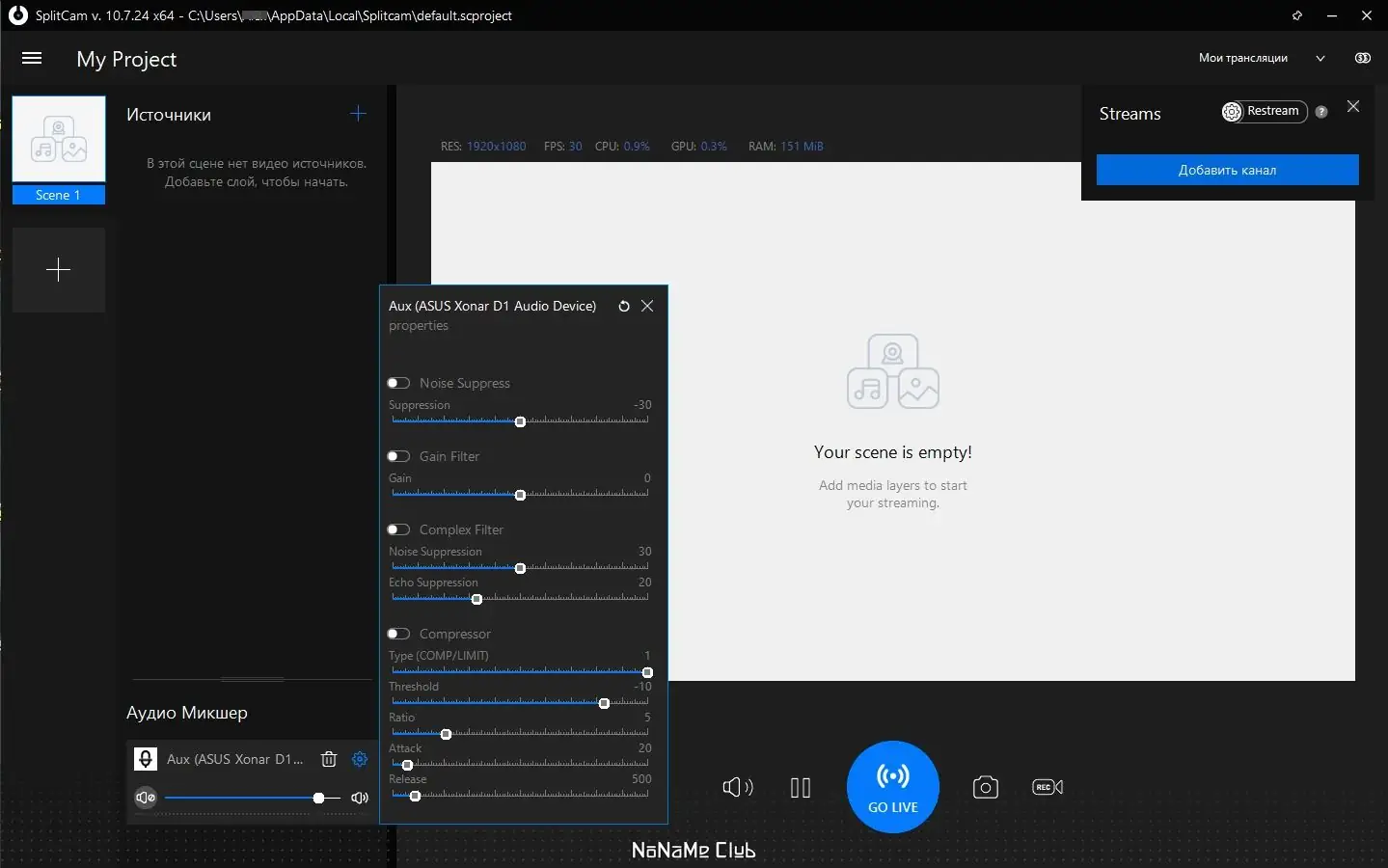Enable the Compressor toggle
This screenshot has height=868, width=1388.
pos(398,634)
